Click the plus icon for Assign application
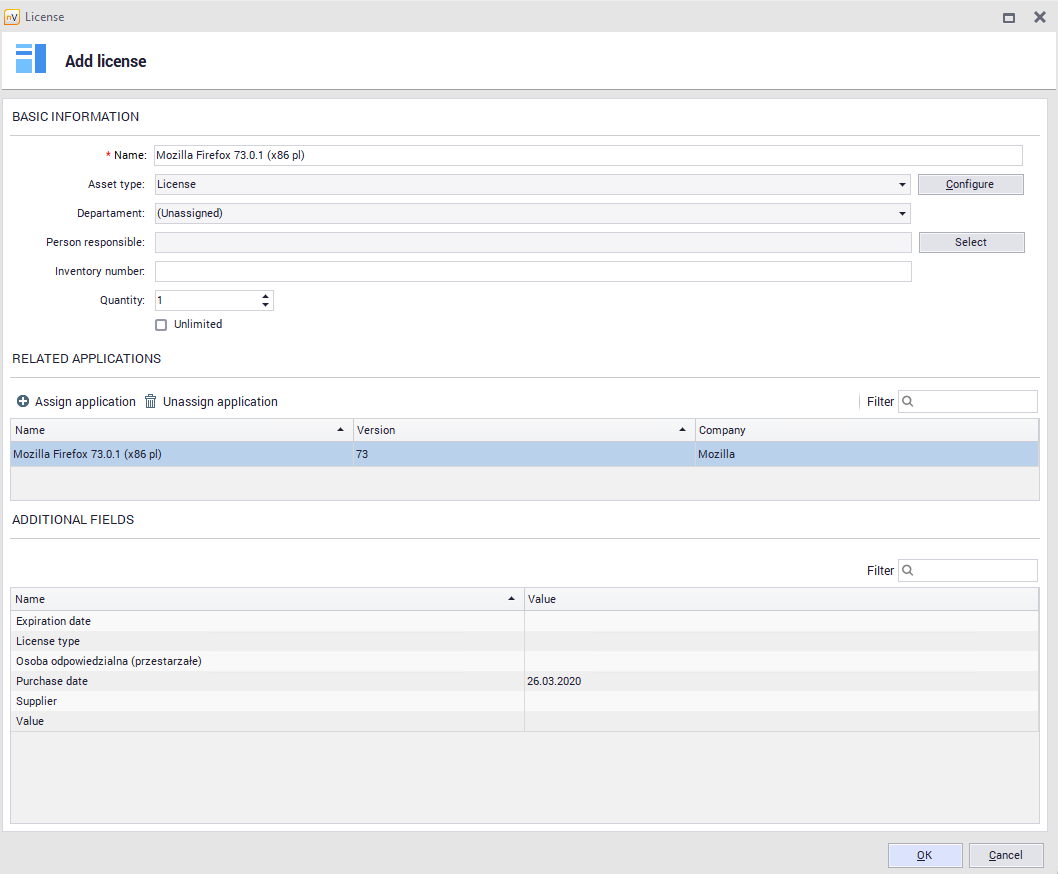 tap(23, 402)
